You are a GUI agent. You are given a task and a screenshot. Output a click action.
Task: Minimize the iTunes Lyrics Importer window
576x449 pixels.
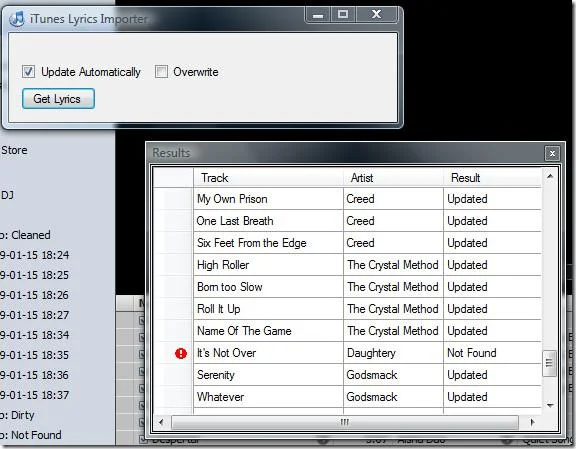(318, 15)
